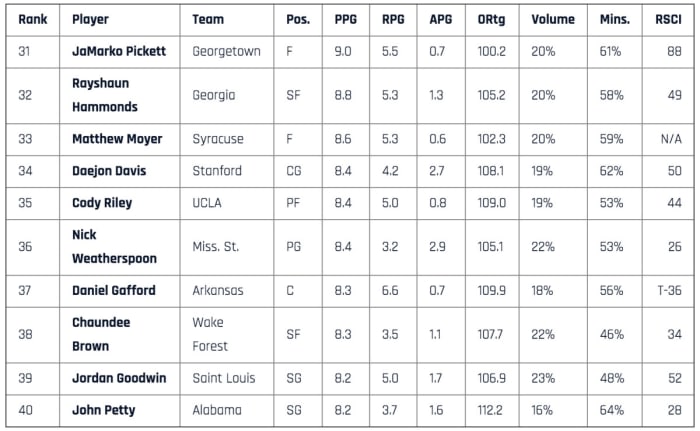Click the Player column header
Image resolution: width=700 pixels, height=431 pixels.
click(x=91, y=19)
